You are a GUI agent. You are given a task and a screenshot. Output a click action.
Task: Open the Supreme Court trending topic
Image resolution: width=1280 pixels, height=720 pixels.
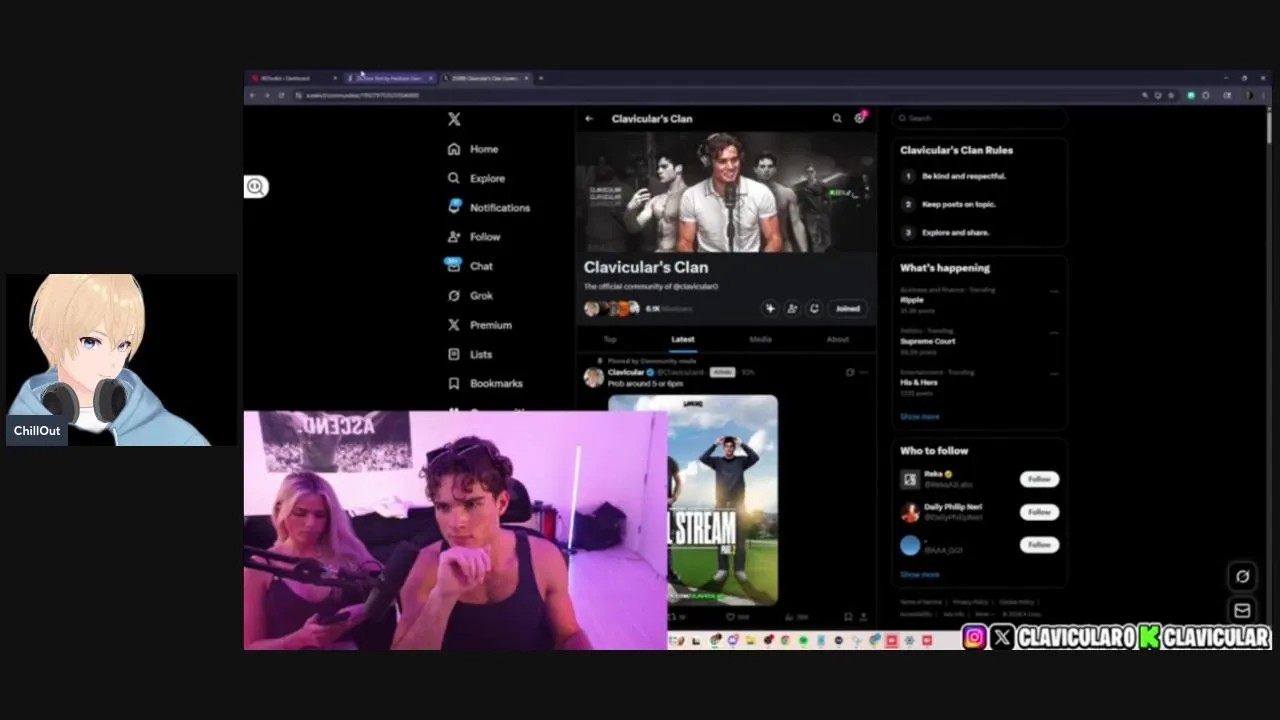[928, 341]
